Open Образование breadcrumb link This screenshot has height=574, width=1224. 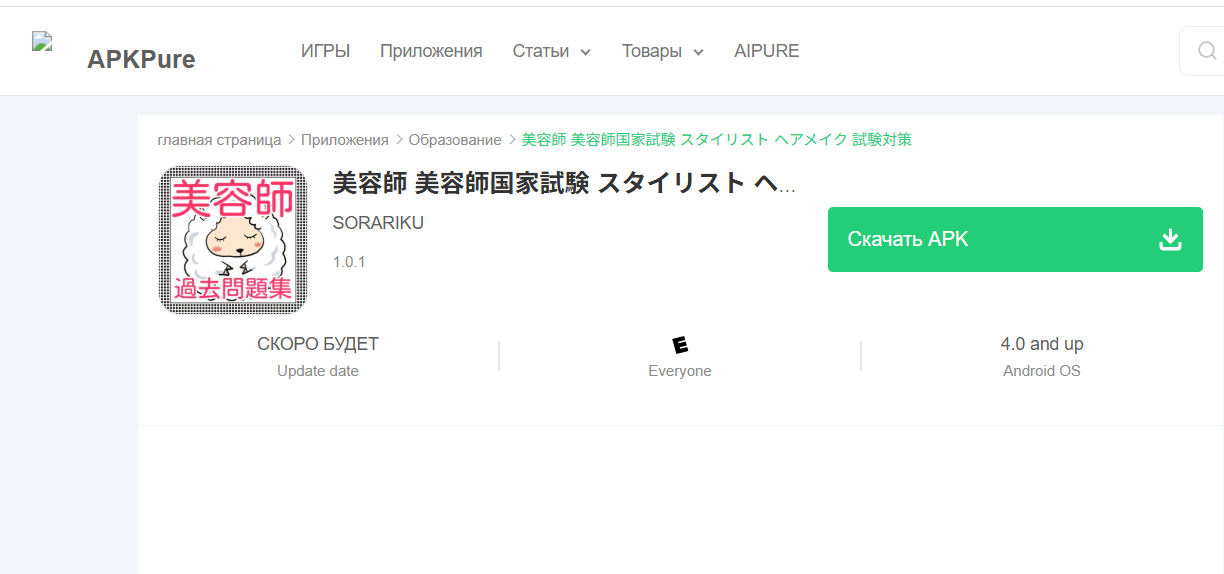tap(455, 140)
